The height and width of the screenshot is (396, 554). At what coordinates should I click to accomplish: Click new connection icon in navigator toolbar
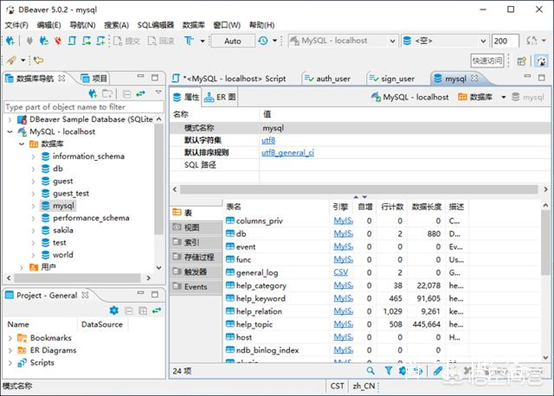point(93,94)
